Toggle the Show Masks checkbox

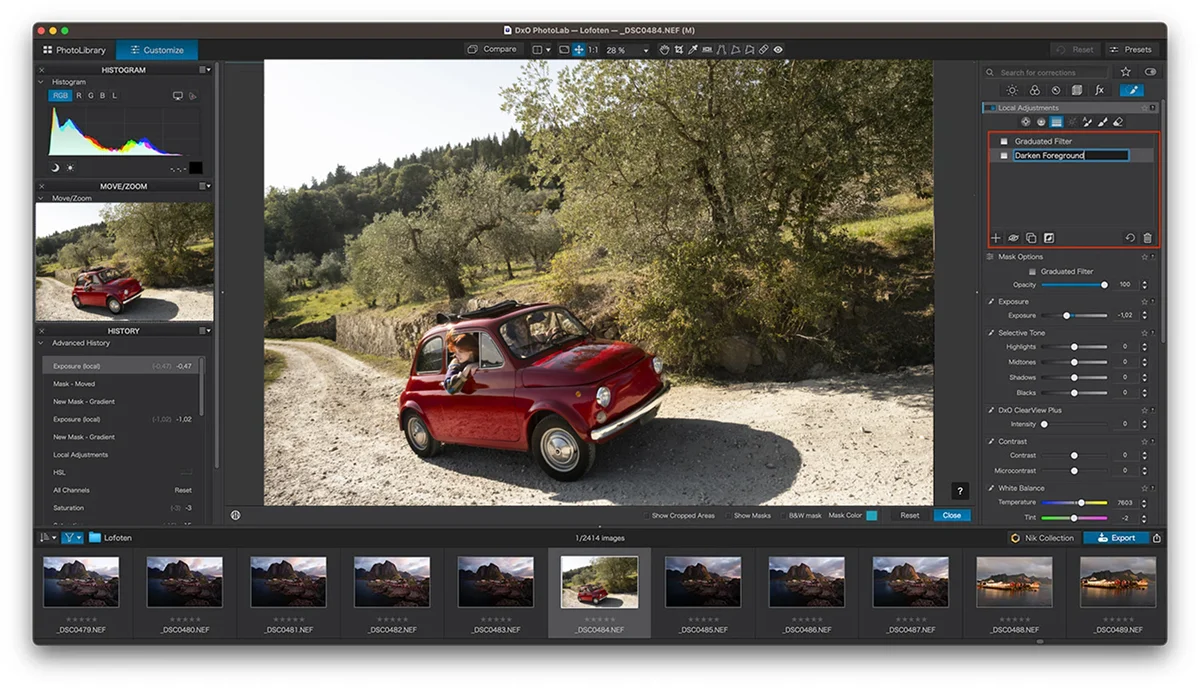(728, 516)
